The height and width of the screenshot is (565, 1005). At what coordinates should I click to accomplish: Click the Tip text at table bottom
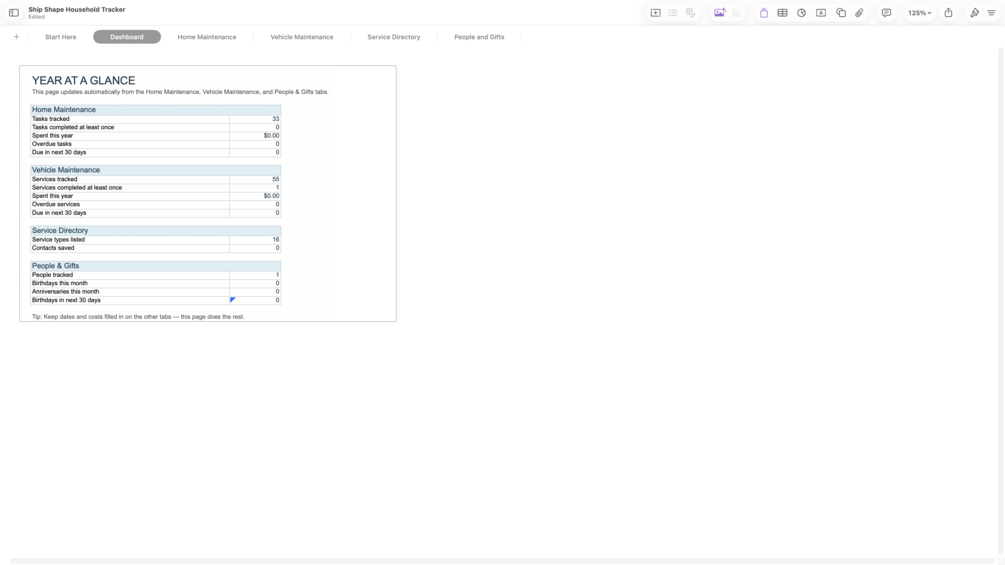pos(138,317)
